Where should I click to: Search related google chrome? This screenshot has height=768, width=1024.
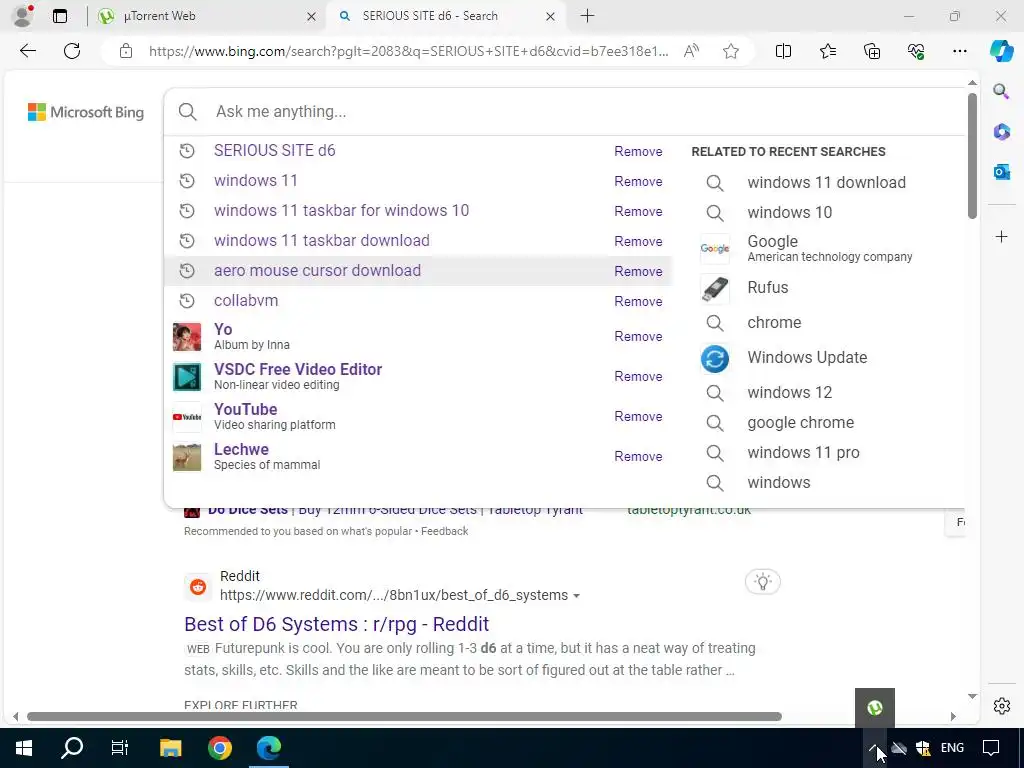(x=801, y=423)
